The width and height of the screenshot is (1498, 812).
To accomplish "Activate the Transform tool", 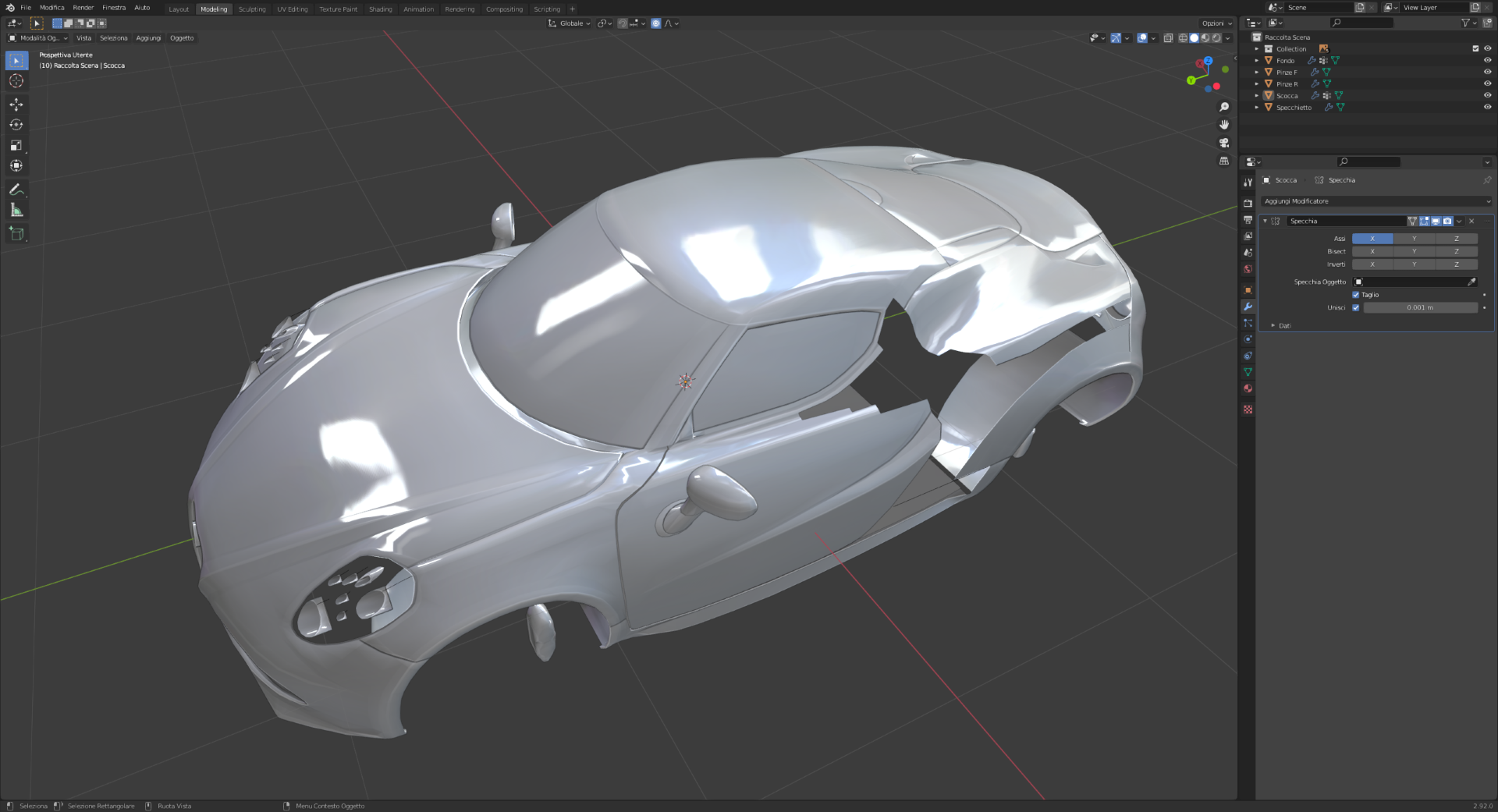I will coord(16,165).
